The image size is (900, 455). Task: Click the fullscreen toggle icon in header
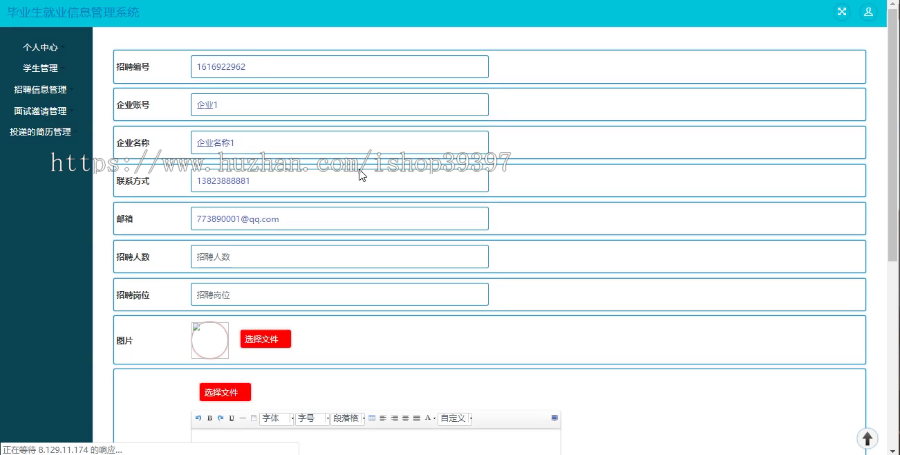coord(842,11)
